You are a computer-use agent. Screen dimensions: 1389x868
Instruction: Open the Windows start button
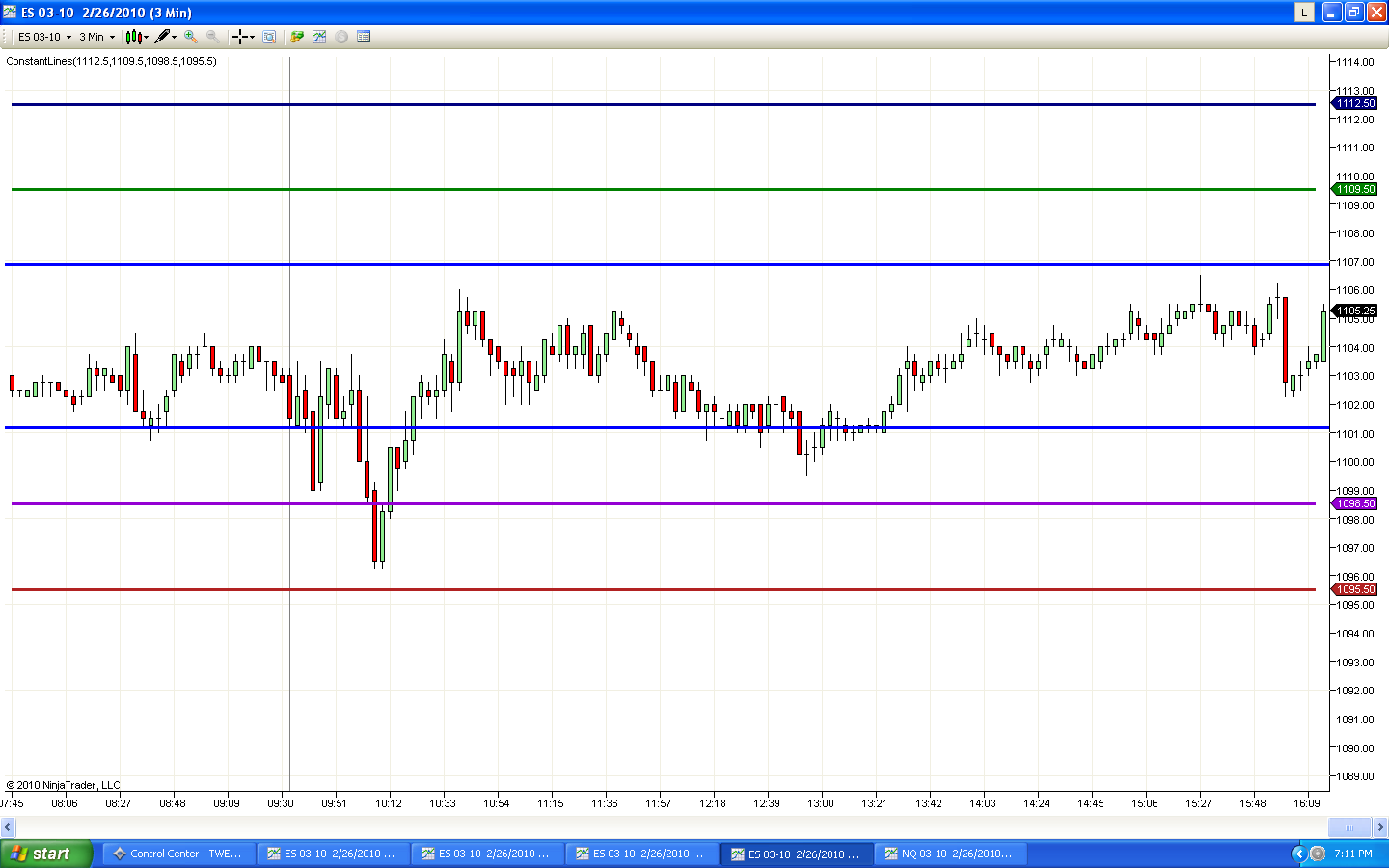[x=46, y=854]
